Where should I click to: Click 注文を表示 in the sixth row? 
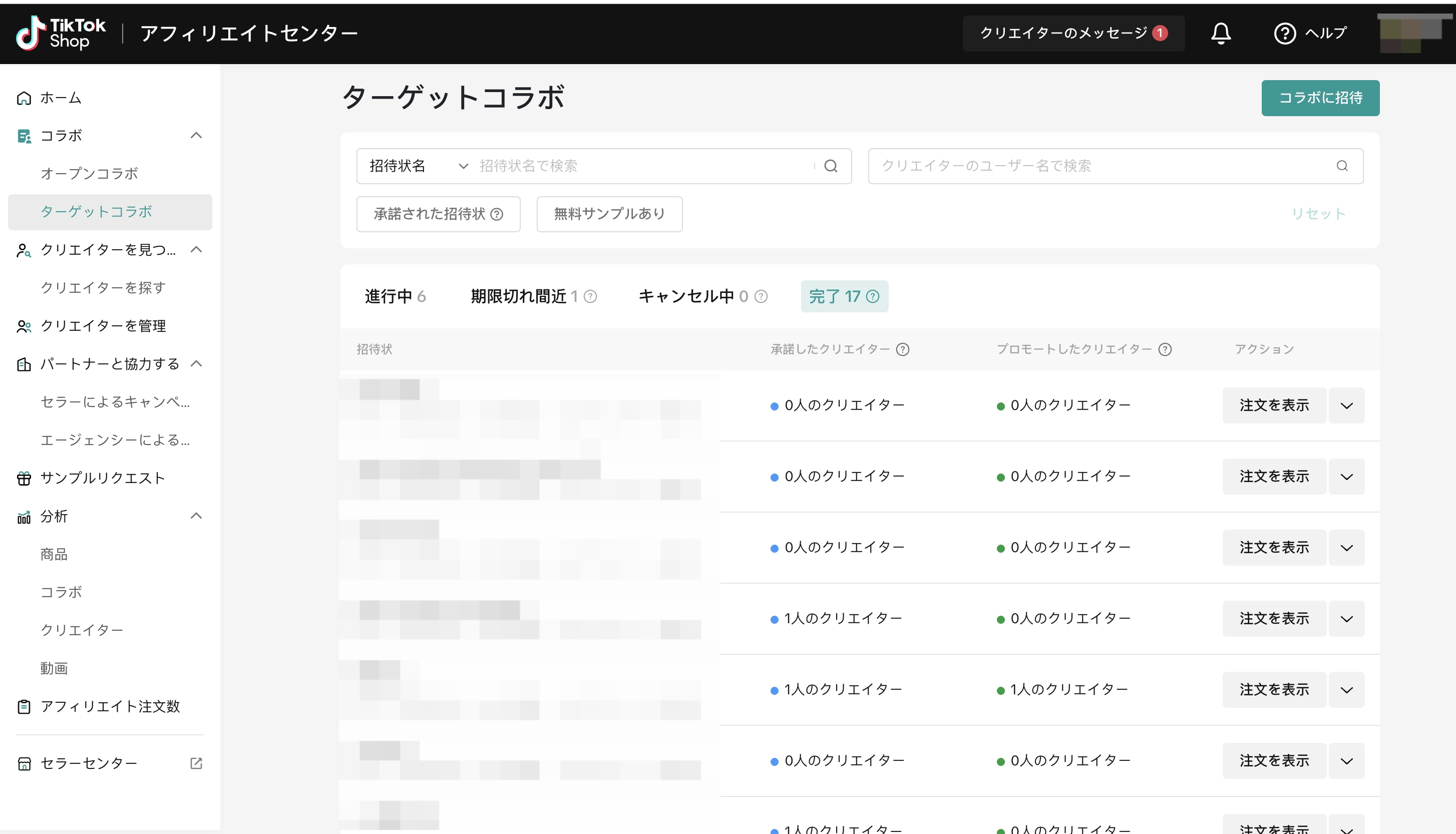click(x=1274, y=761)
